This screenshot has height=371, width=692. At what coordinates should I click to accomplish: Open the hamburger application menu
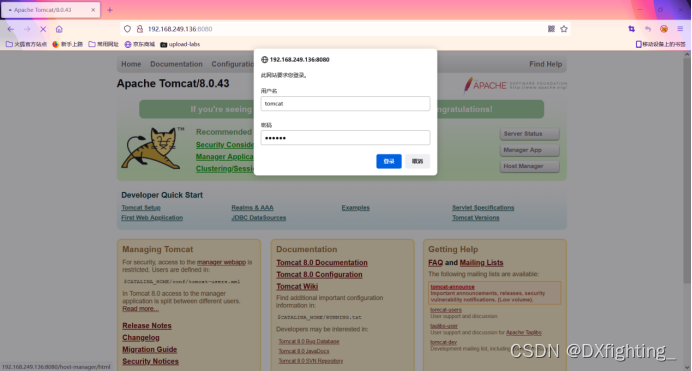(x=680, y=29)
